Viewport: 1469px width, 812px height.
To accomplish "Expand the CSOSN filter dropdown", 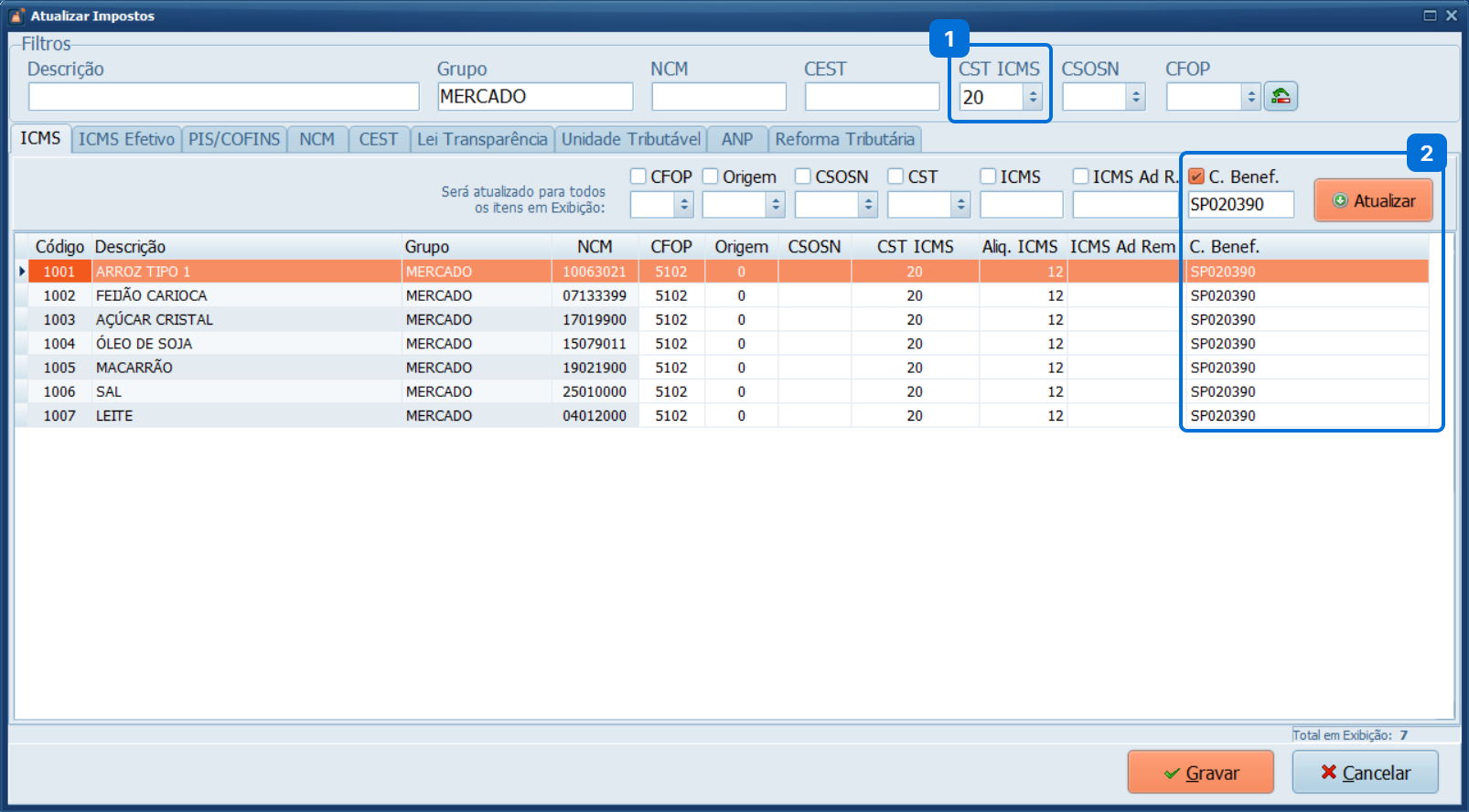I will [1135, 97].
